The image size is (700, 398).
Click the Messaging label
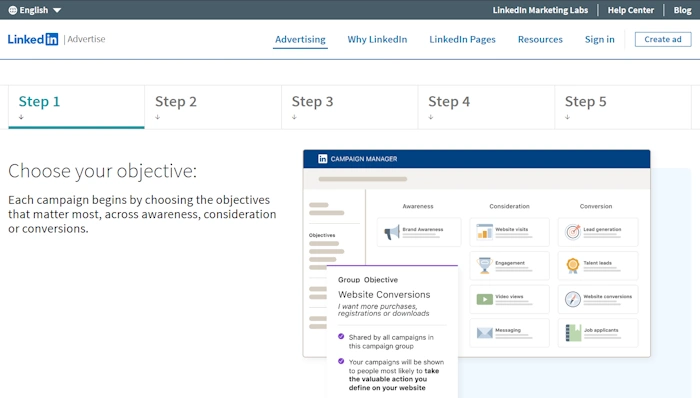tap(508, 330)
